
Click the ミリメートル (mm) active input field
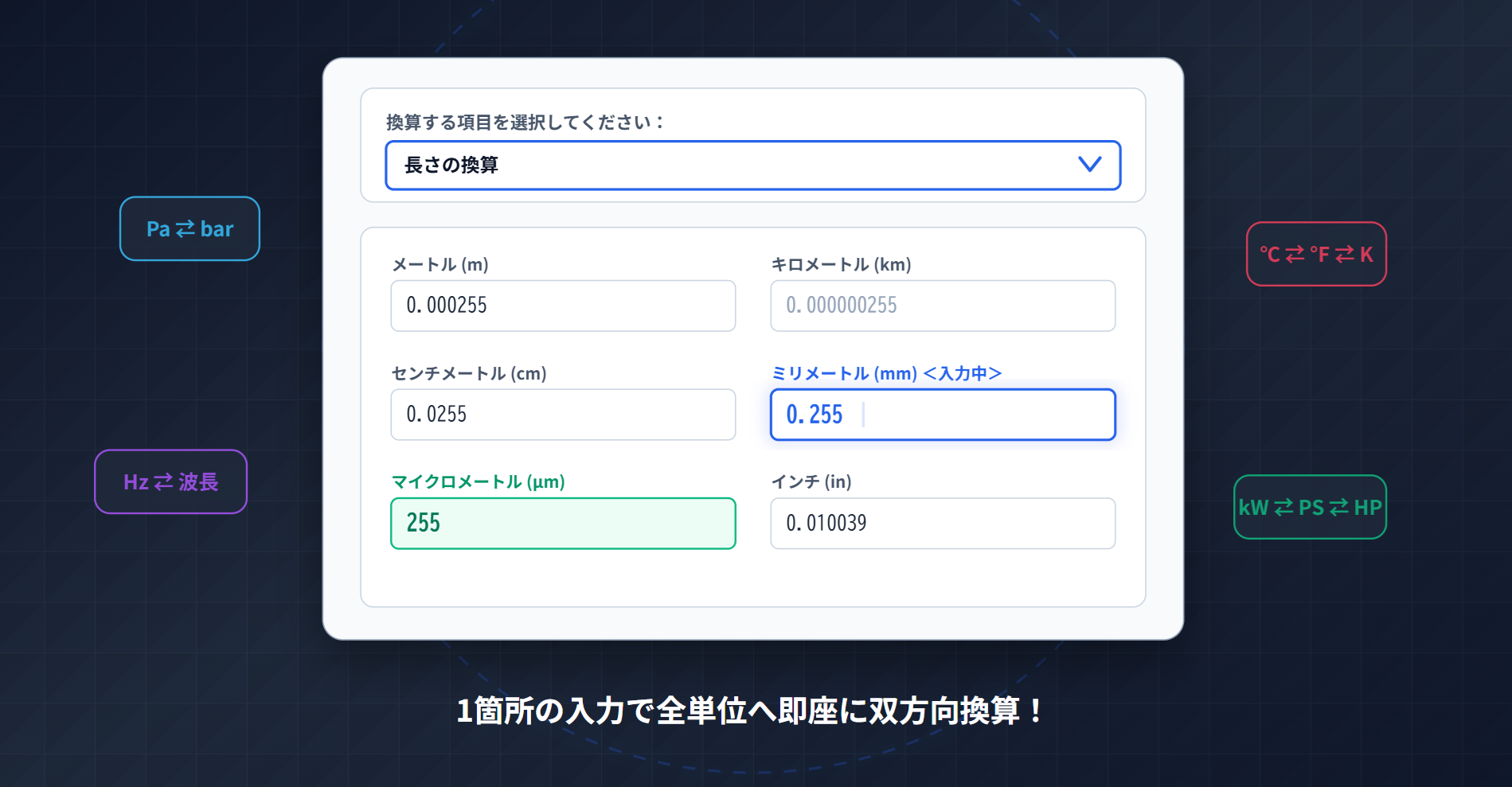[943, 415]
